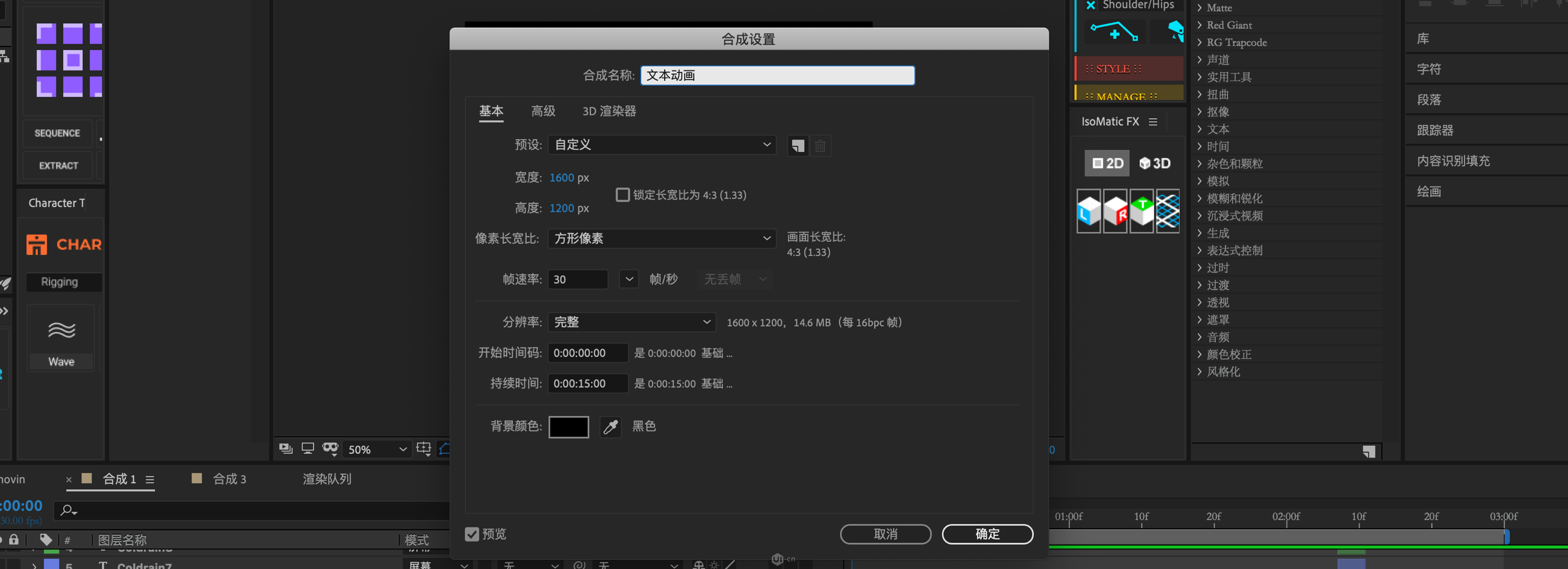Click the save preset icon
Viewport: 1568px width, 569px height.
point(797,146)
